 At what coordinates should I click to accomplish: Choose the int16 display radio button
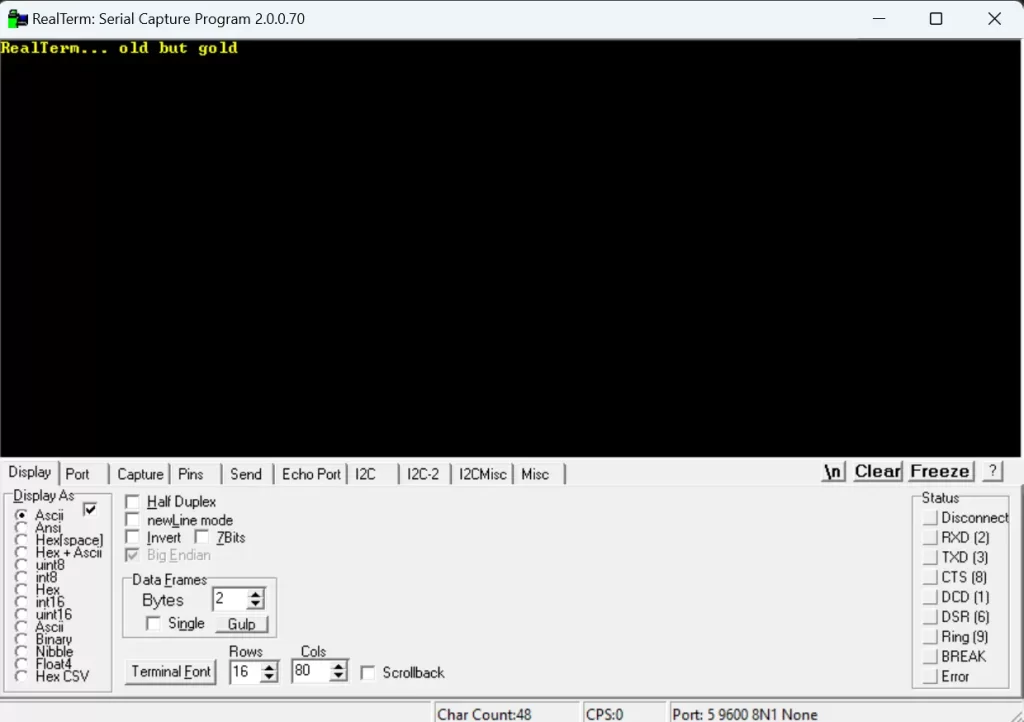pos(22,602)
